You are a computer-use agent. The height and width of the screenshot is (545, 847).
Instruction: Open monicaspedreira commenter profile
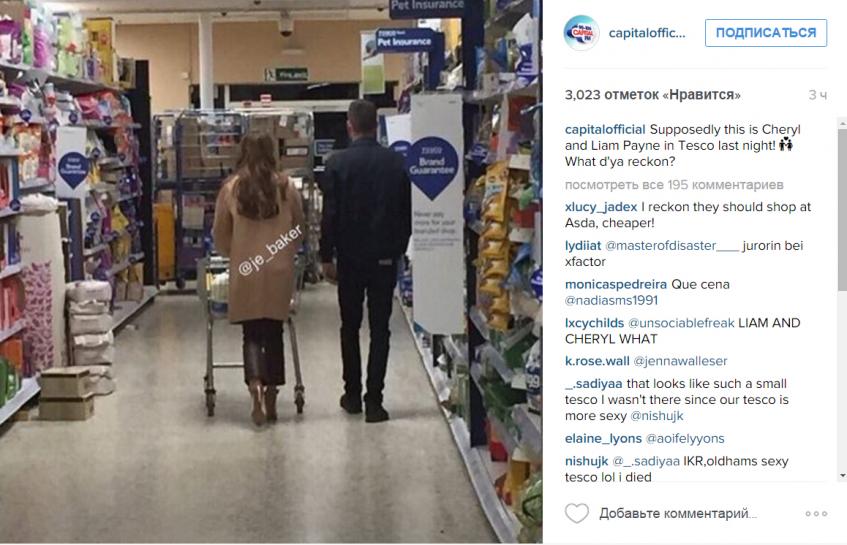(x=616, y=285)
